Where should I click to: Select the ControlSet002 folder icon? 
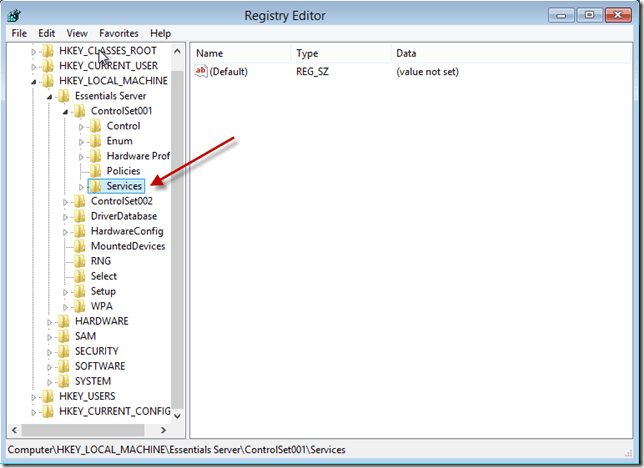pos(80,201)
